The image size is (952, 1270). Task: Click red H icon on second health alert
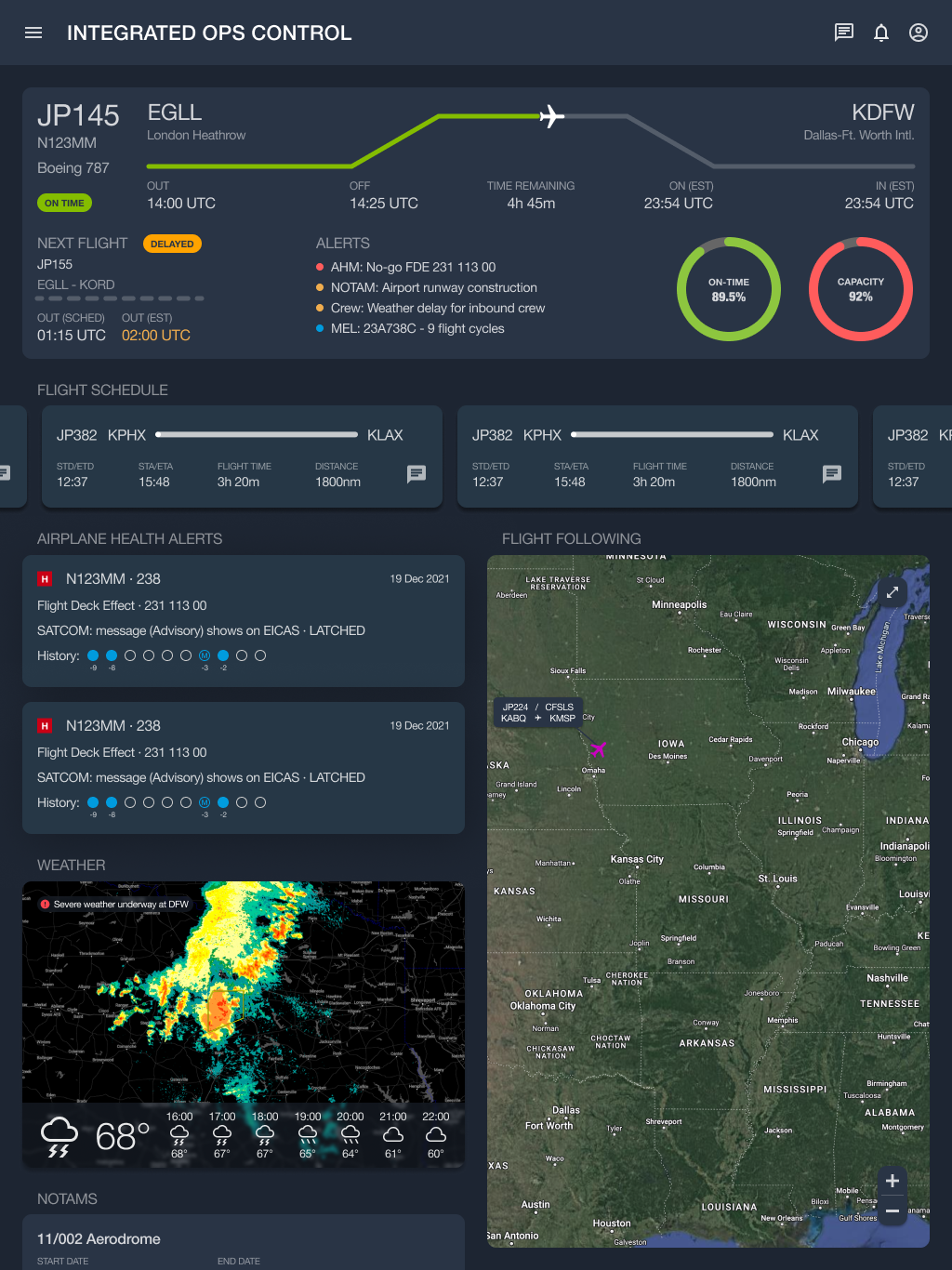pyautogui.click(x=45, y=725)
